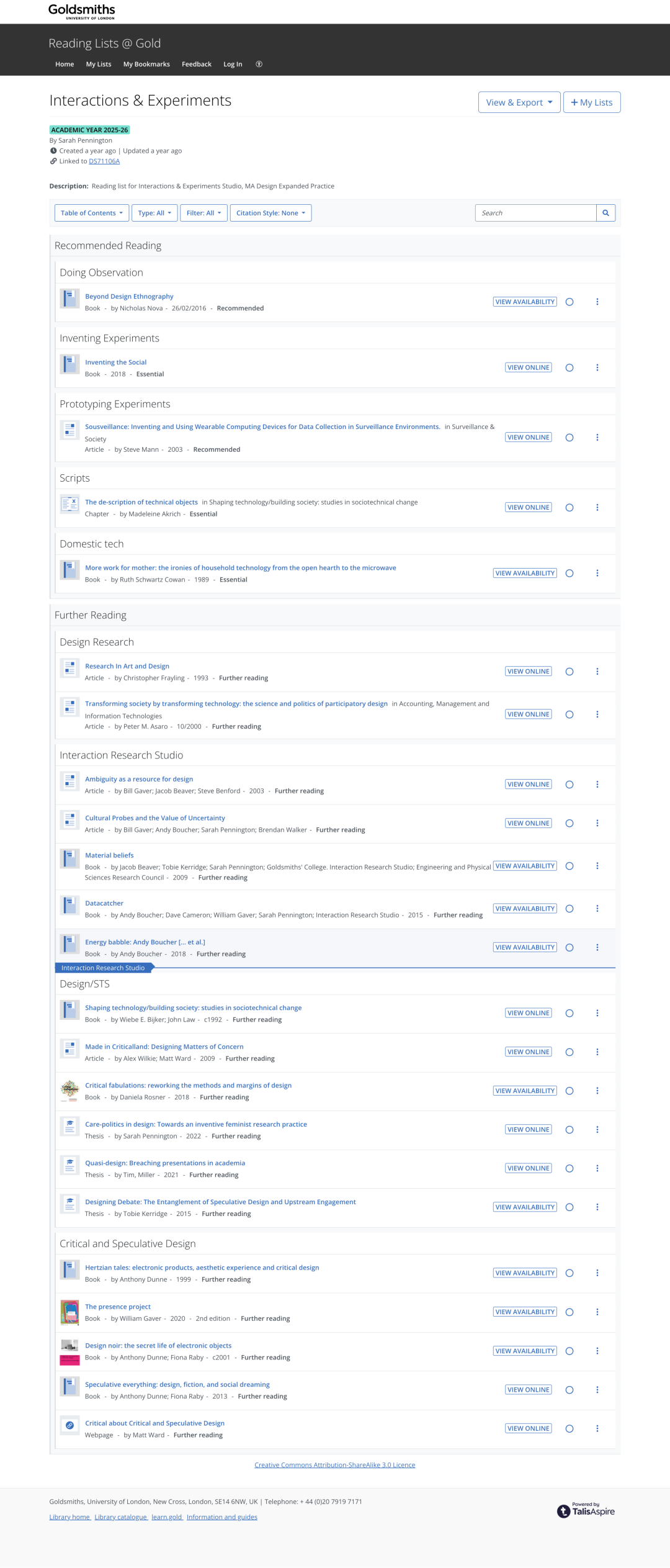This screenshot has height=1568, width=670.
Task: Toggle reading status for Sousveillance article
Action: point(569,438)
